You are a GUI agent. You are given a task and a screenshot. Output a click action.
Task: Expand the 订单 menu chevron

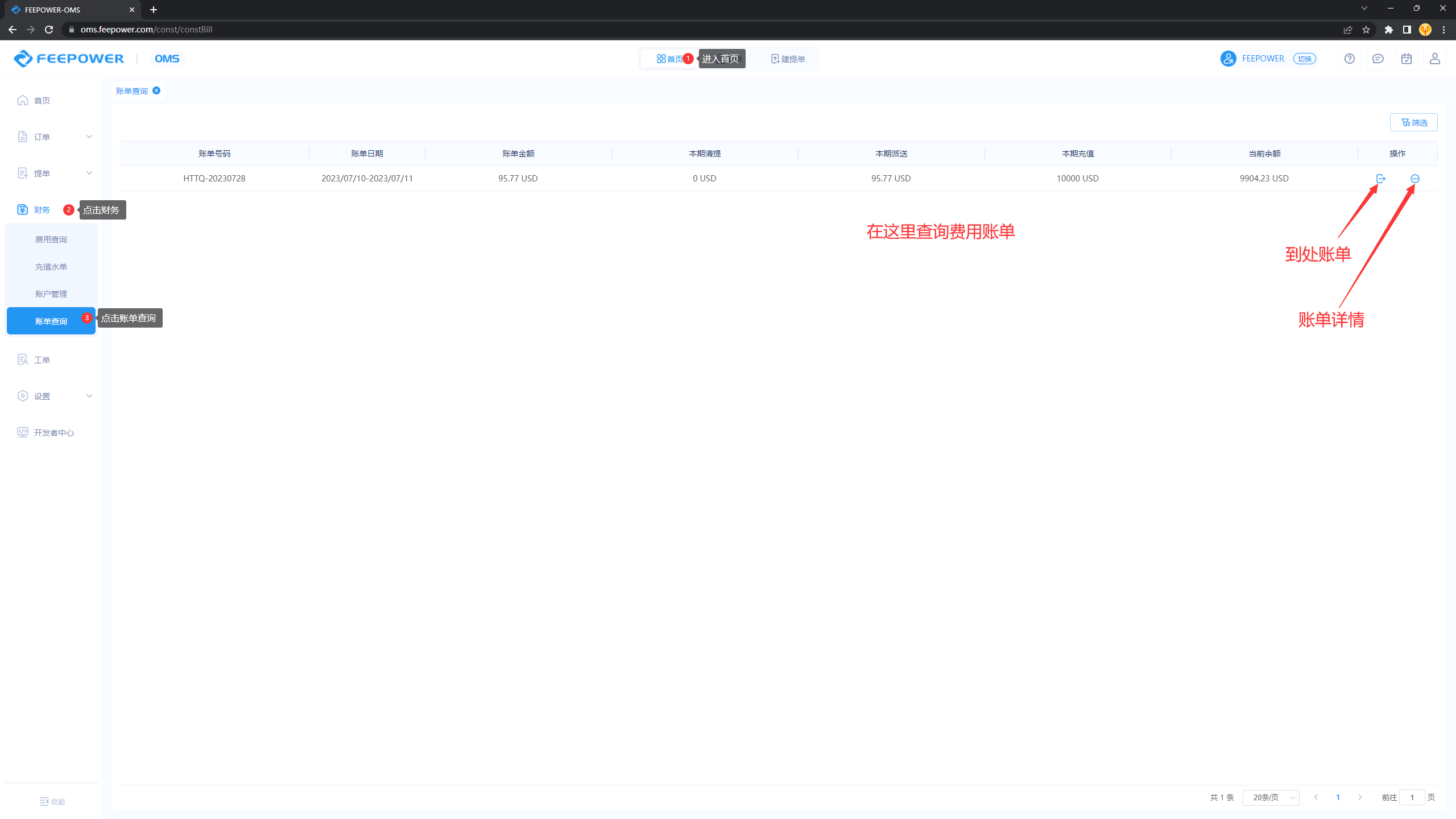point(89,136)
